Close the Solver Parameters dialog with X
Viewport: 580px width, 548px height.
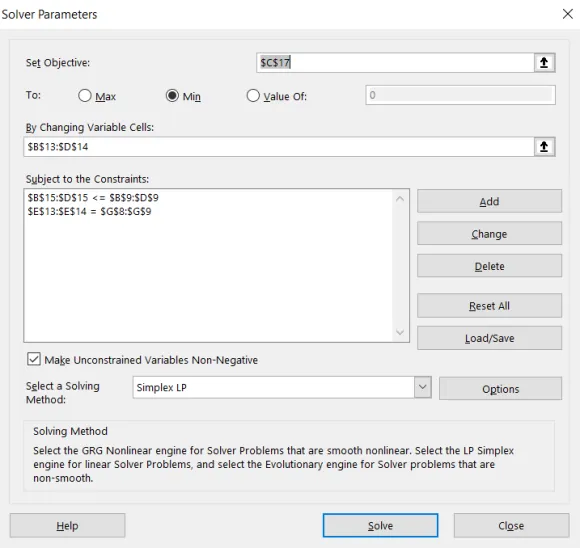(x=568, y=14)
